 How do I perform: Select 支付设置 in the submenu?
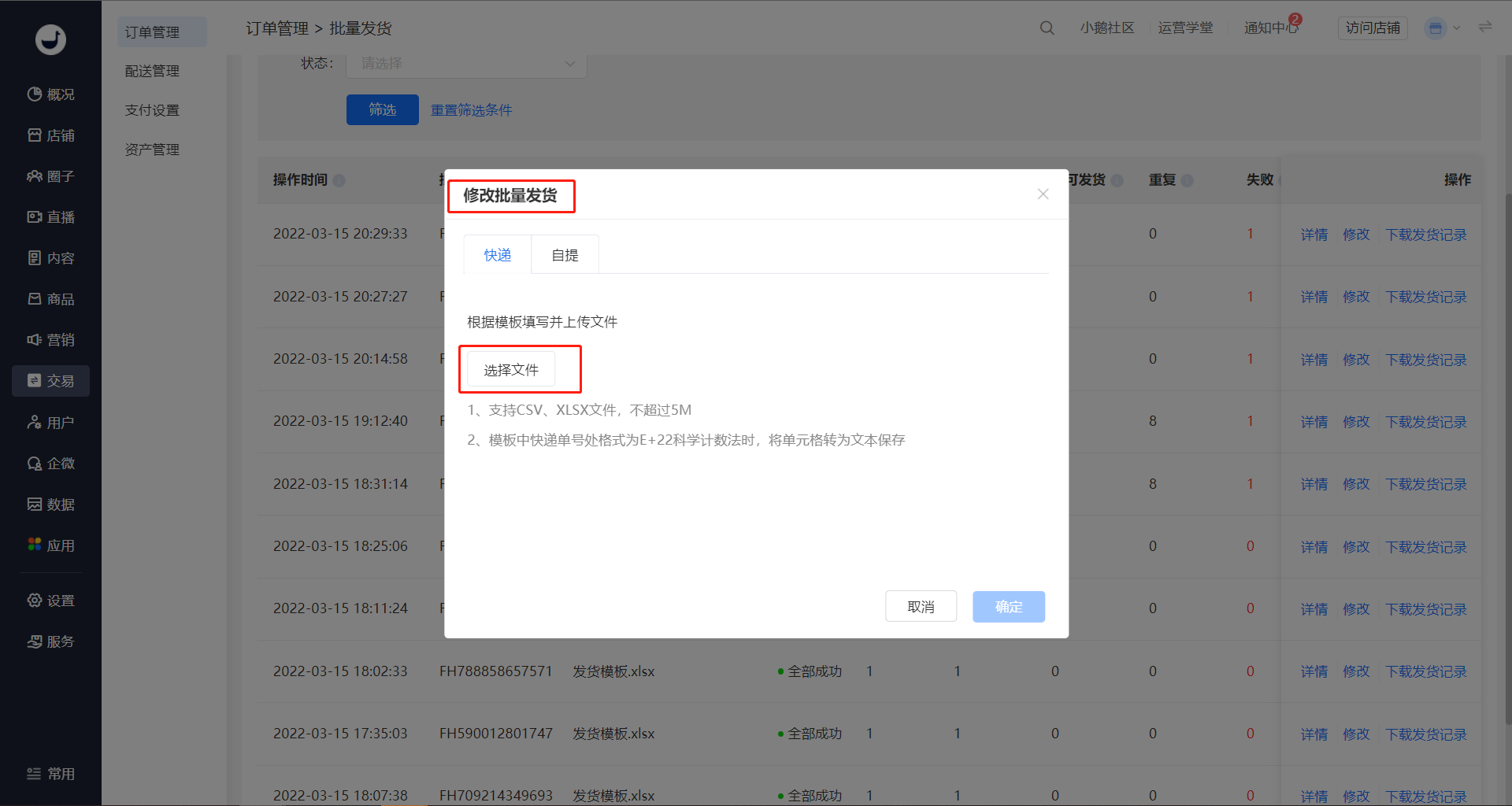[x=152, y=110]
